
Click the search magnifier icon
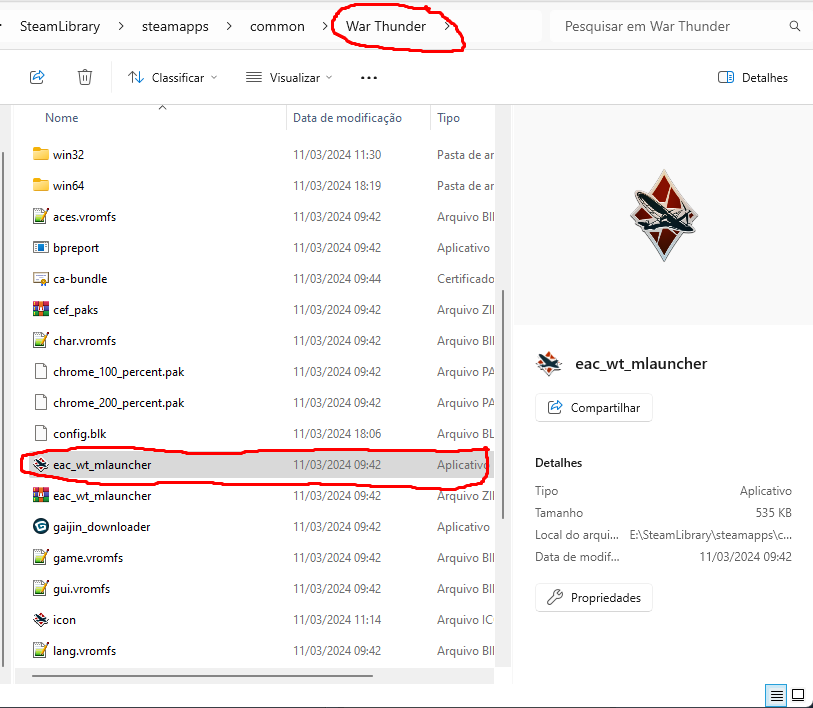(794, 26)
